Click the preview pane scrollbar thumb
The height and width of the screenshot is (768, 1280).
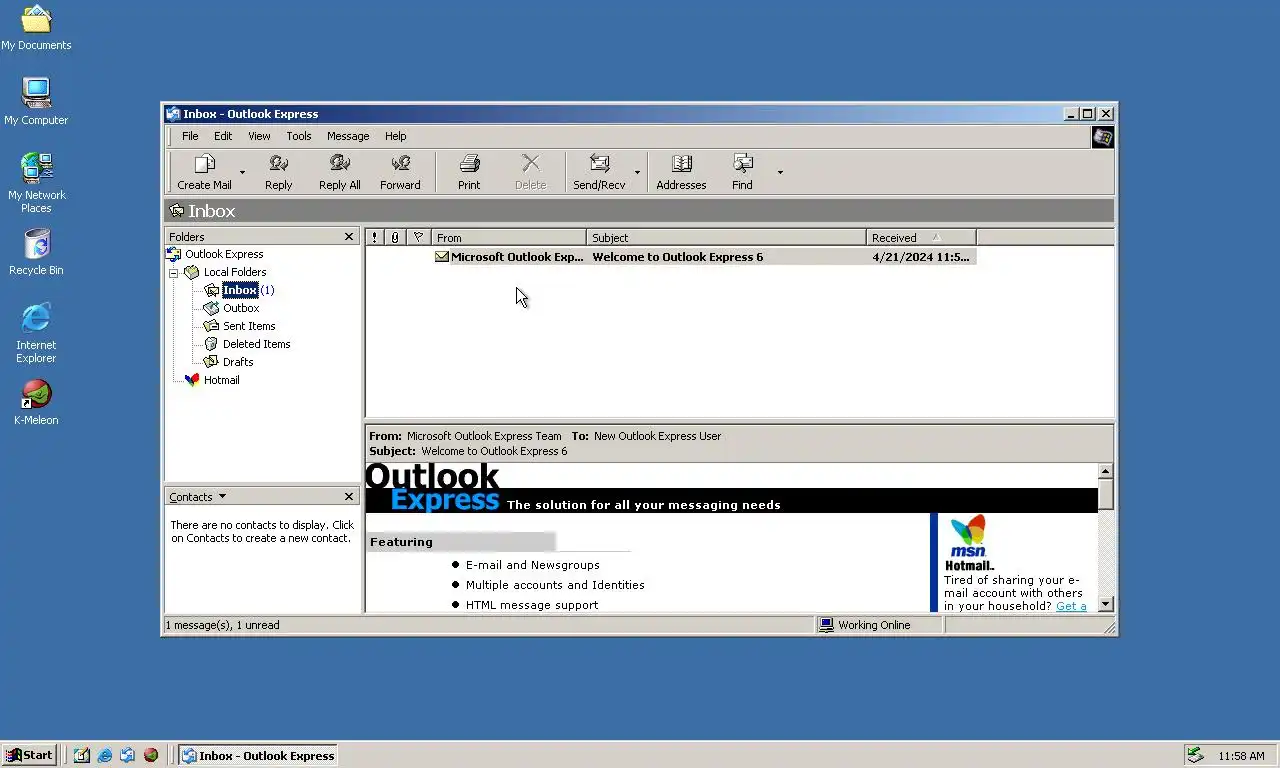coord(1106,494)
